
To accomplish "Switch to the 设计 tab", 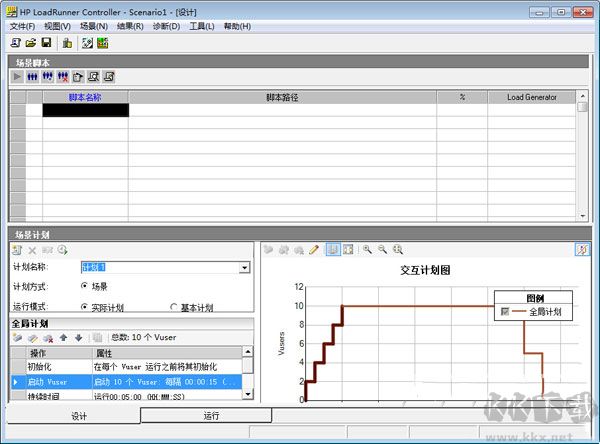I will click(x=73, y=416).
